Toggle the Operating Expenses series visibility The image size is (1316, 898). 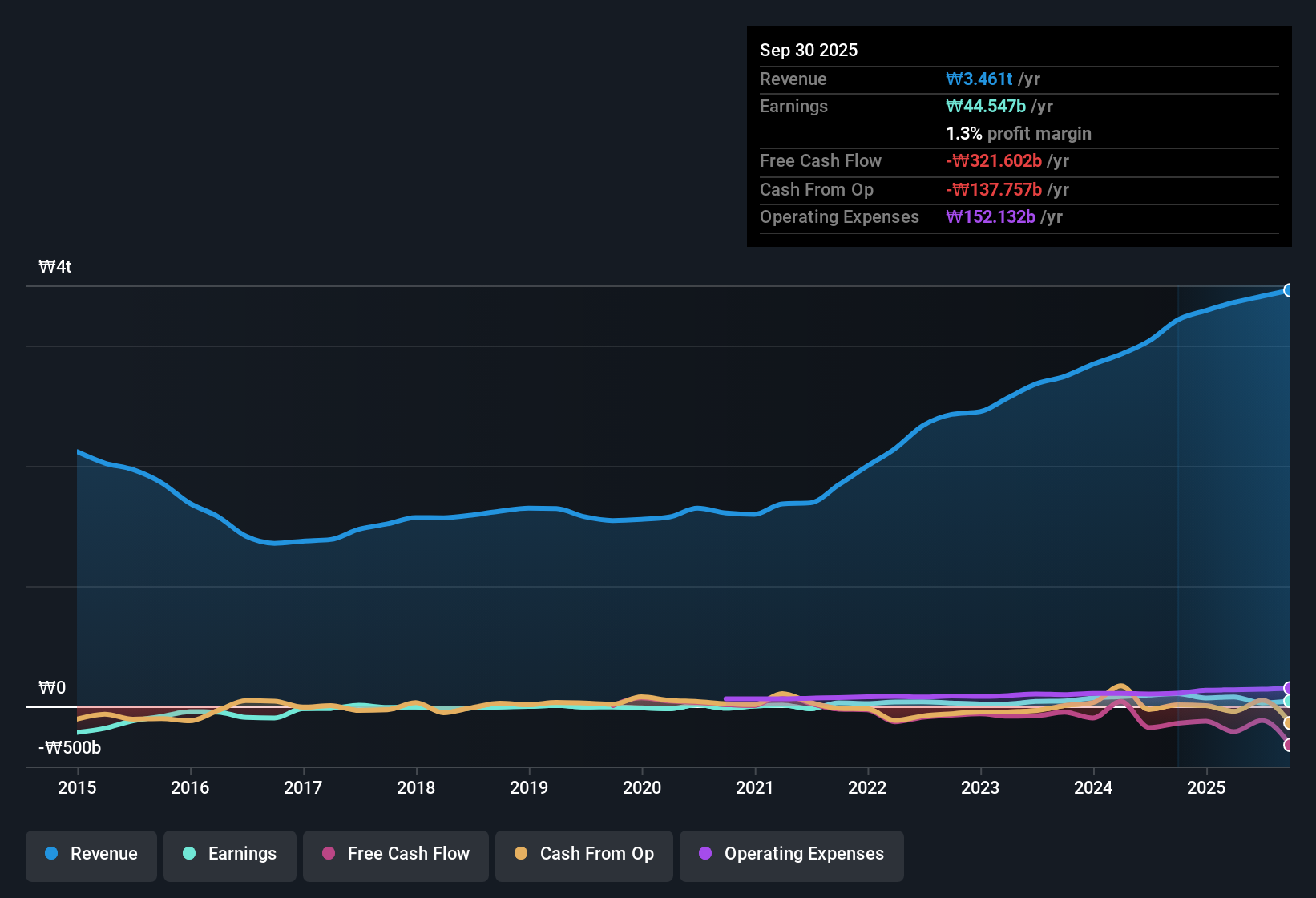(791, 854)
